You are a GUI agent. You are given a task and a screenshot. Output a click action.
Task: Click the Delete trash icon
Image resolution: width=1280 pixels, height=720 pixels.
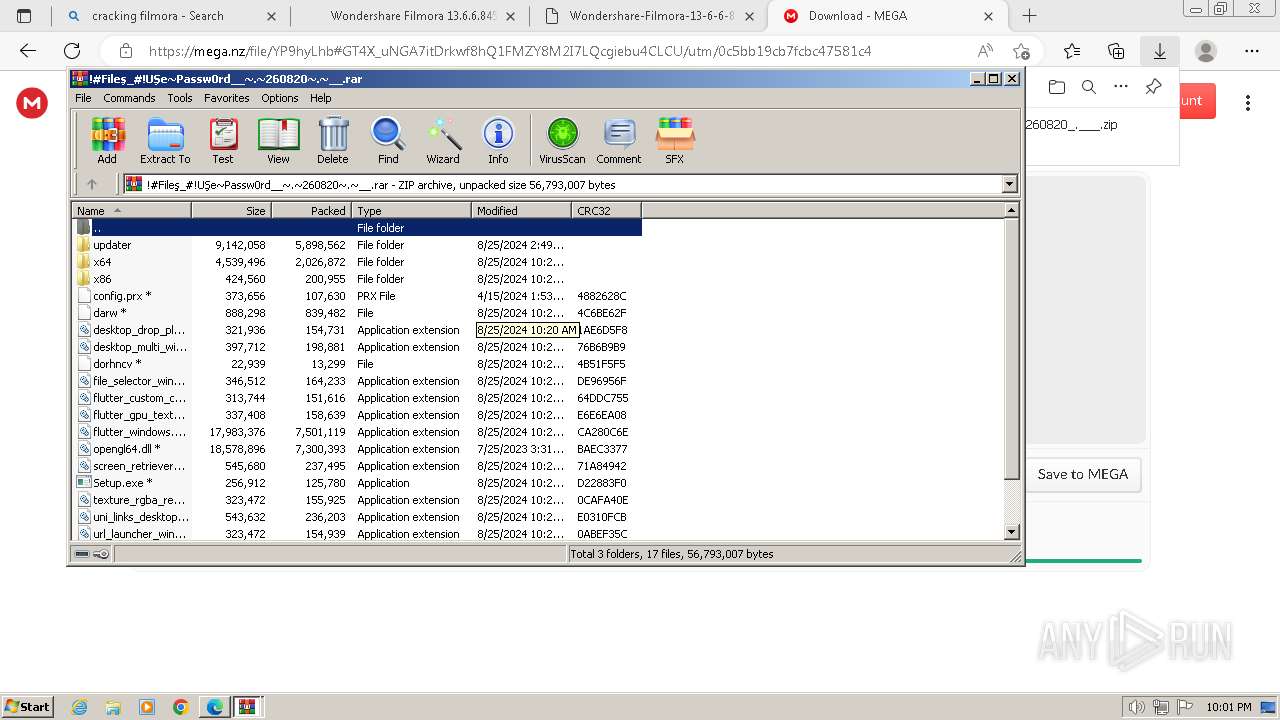pyautogui.click(x=333, y=140)
